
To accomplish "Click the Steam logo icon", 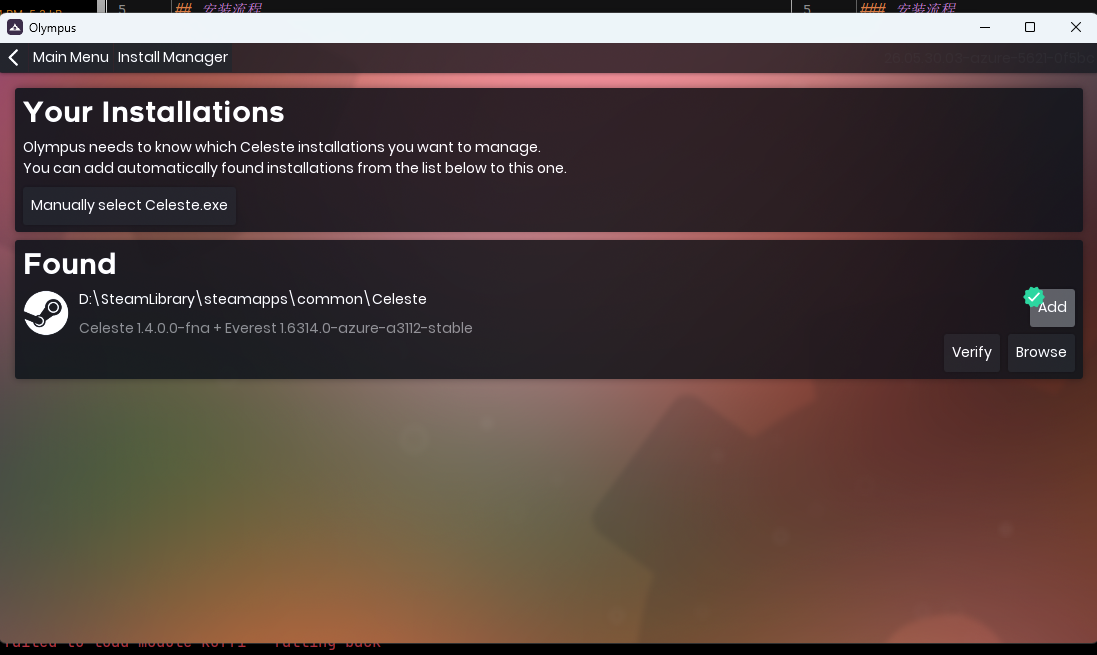I will pos(46,313).
